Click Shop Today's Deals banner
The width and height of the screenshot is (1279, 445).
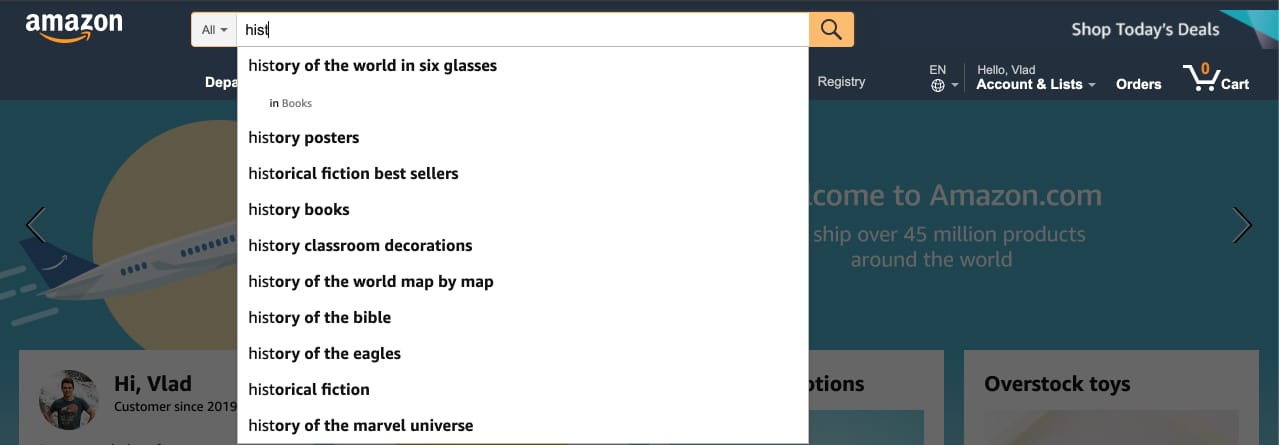coord(1145,29)
